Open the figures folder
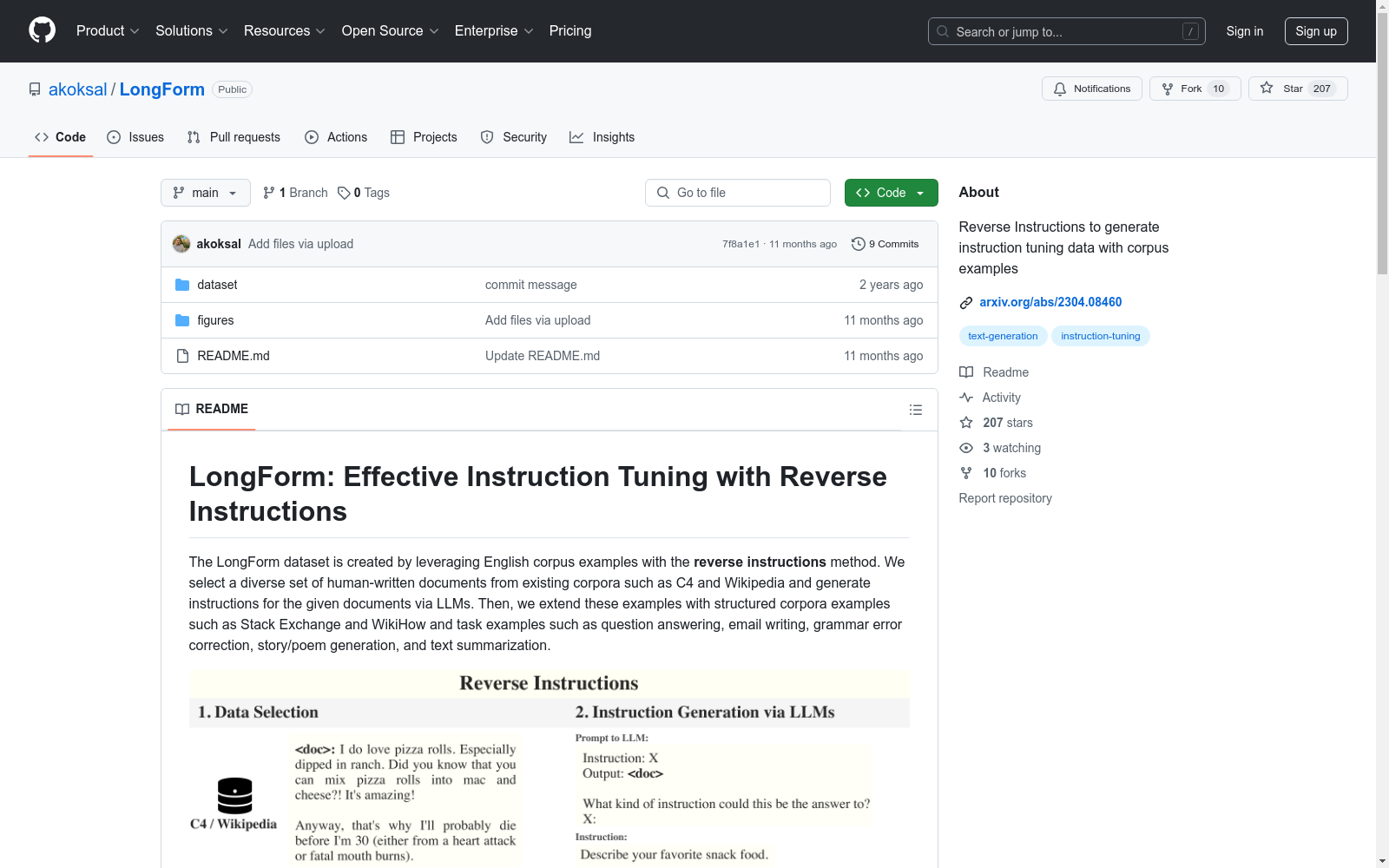The width and height of the screenshot is (1389, 868). tap(215, 320)
